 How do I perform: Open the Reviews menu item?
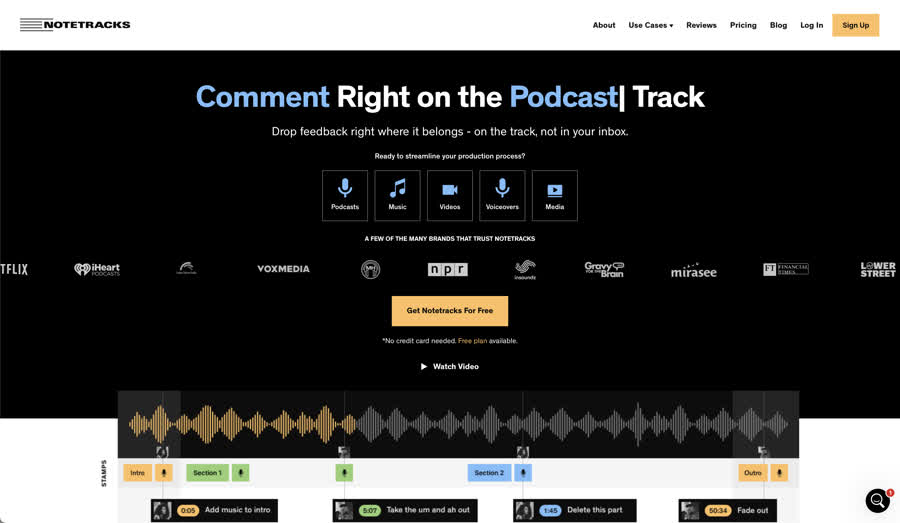tap(701, 25)
